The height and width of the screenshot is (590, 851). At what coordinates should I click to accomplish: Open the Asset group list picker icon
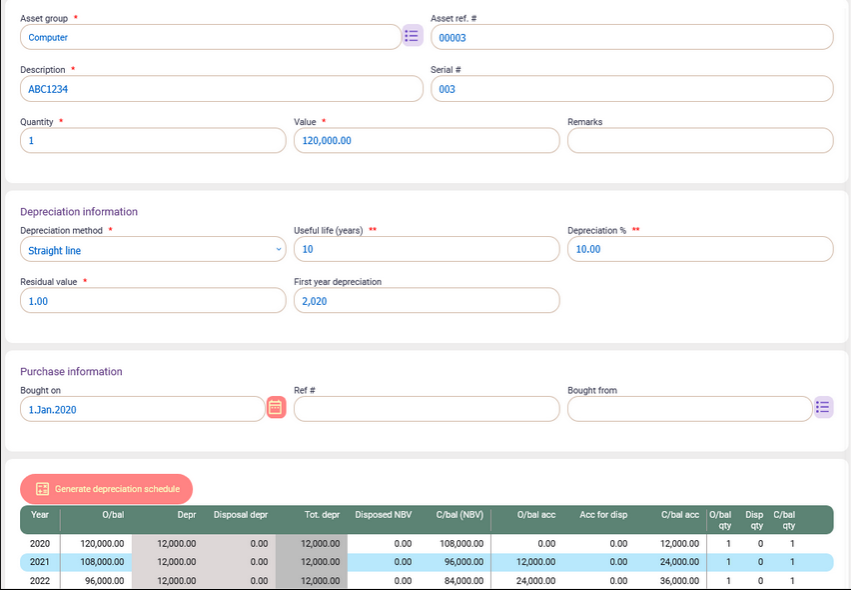(412, 37)
